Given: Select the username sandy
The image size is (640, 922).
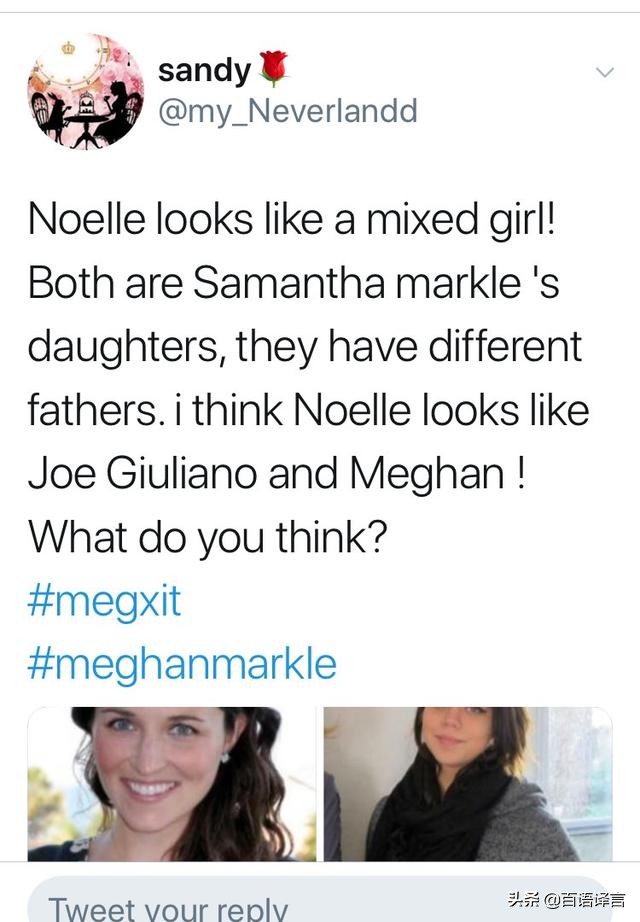Looking at the screenshot, I should (x=204, y=68).
